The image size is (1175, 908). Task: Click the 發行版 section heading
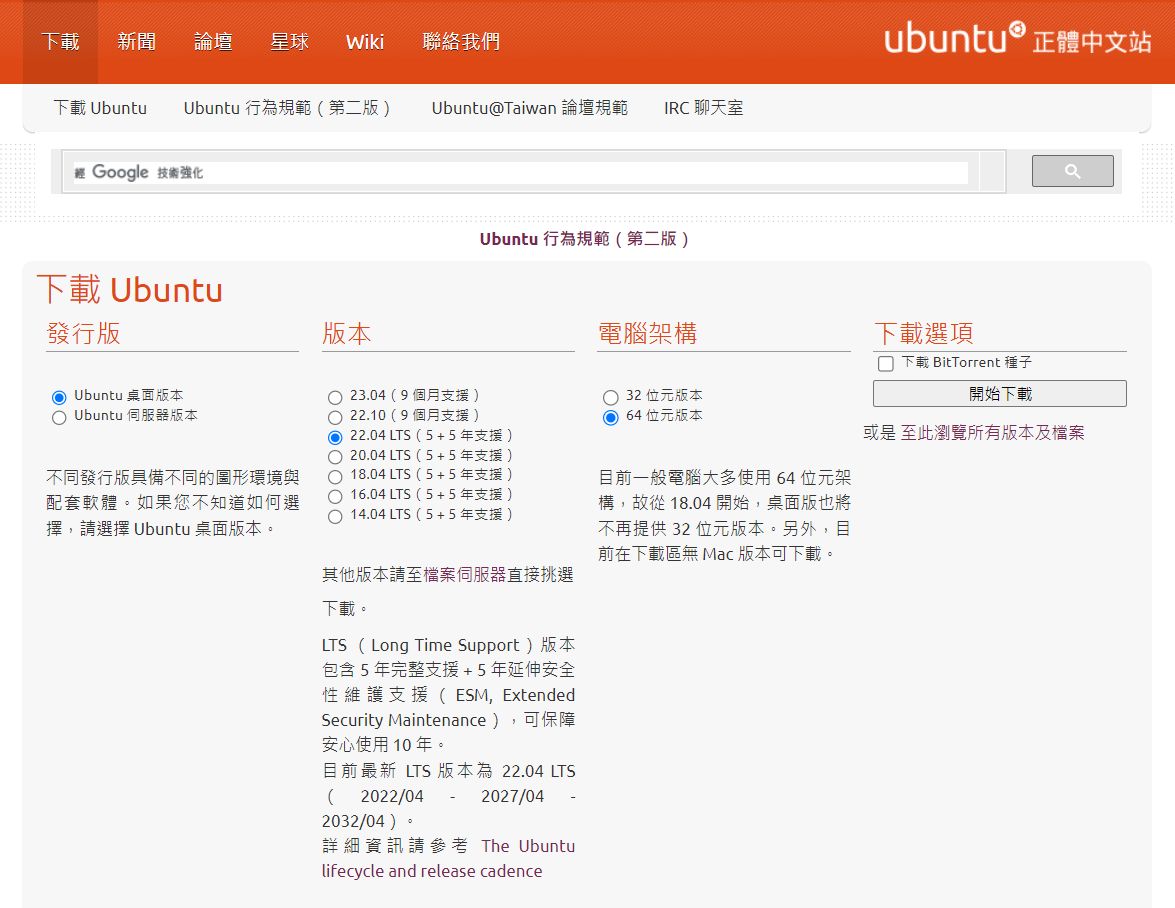(83, 333)
